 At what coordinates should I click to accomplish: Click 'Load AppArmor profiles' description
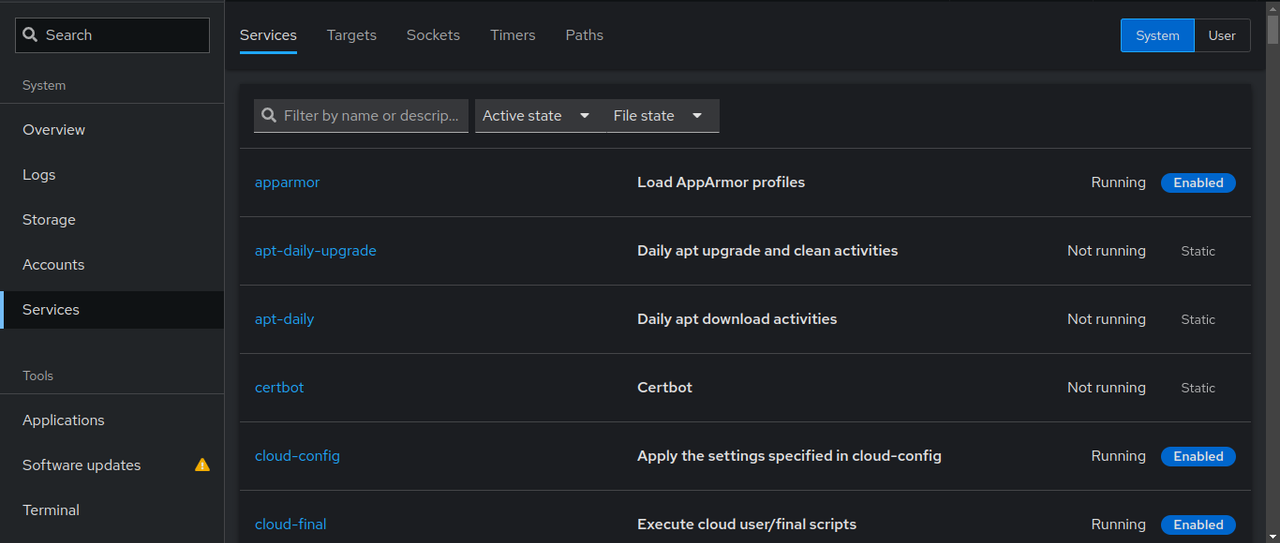tap(721, 182)
